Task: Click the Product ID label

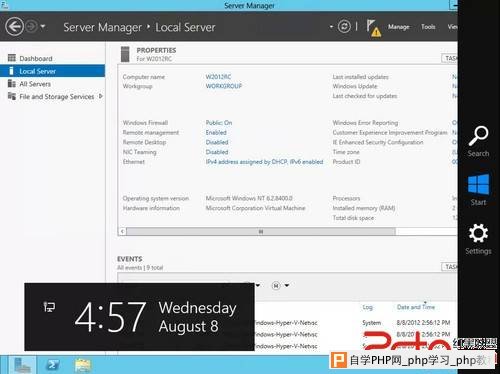Action: 346,162
